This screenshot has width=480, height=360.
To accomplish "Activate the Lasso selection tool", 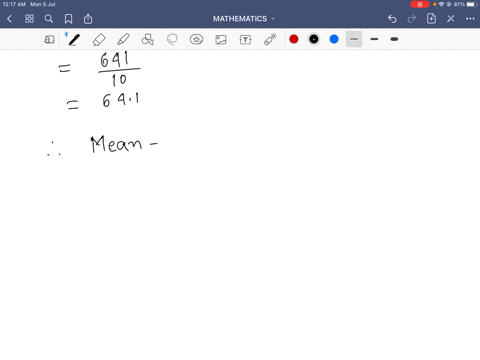I will coord(172,40).
